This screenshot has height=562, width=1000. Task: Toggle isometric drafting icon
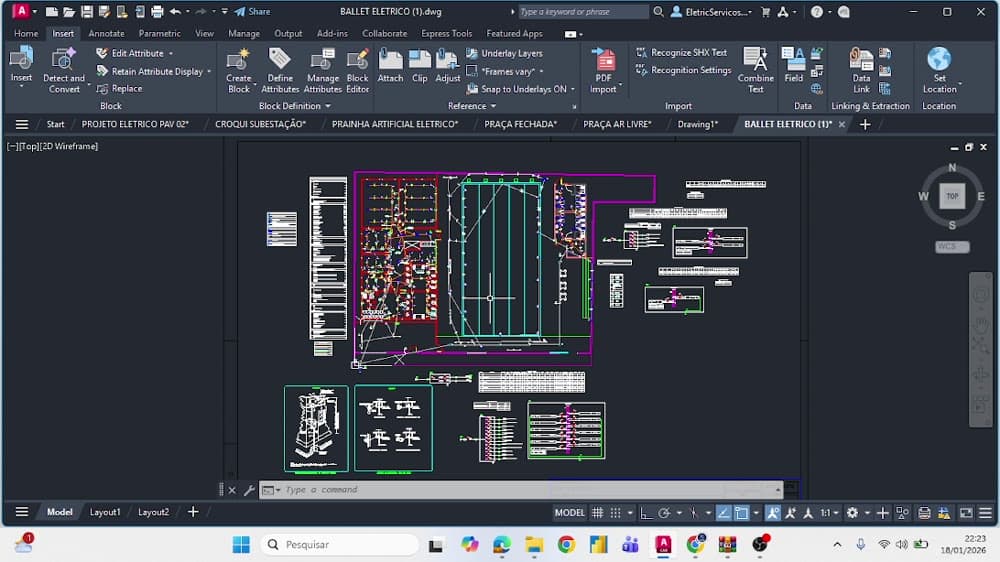point(694,512)
